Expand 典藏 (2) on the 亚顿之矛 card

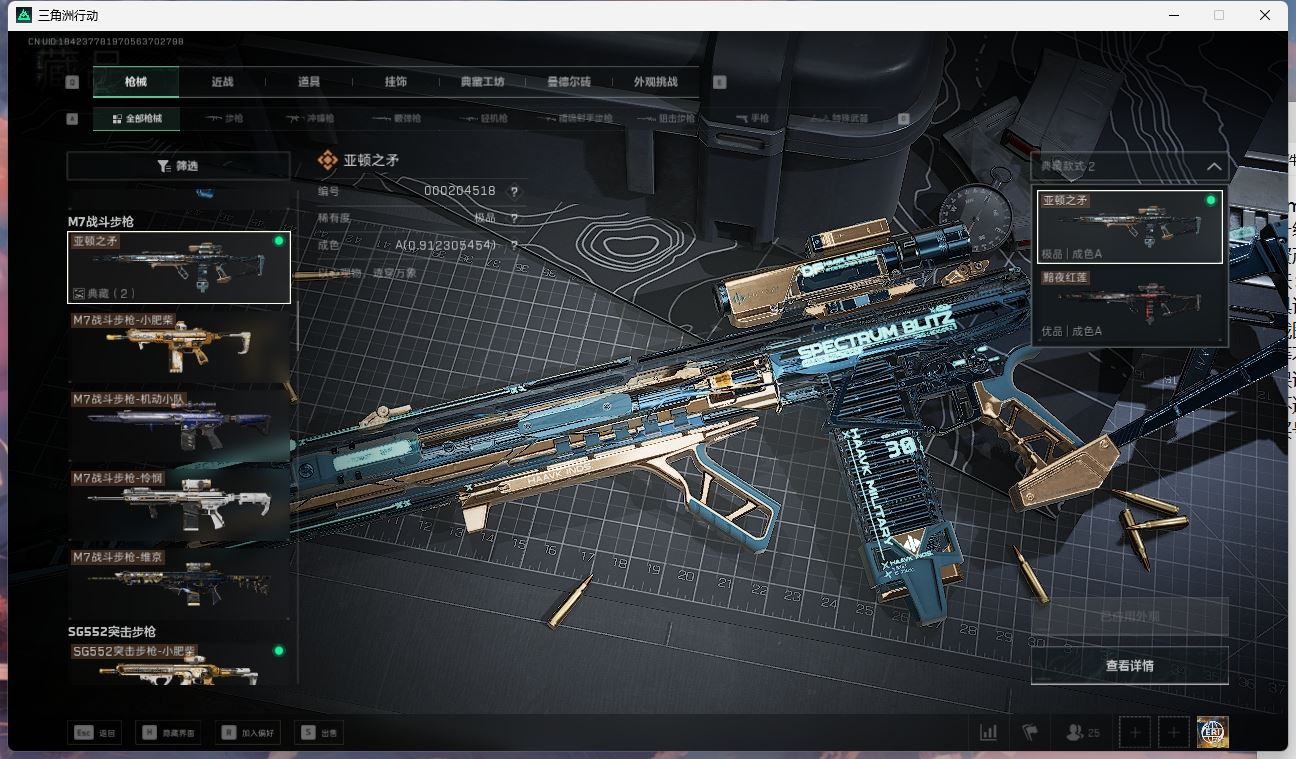pos(105,294)
